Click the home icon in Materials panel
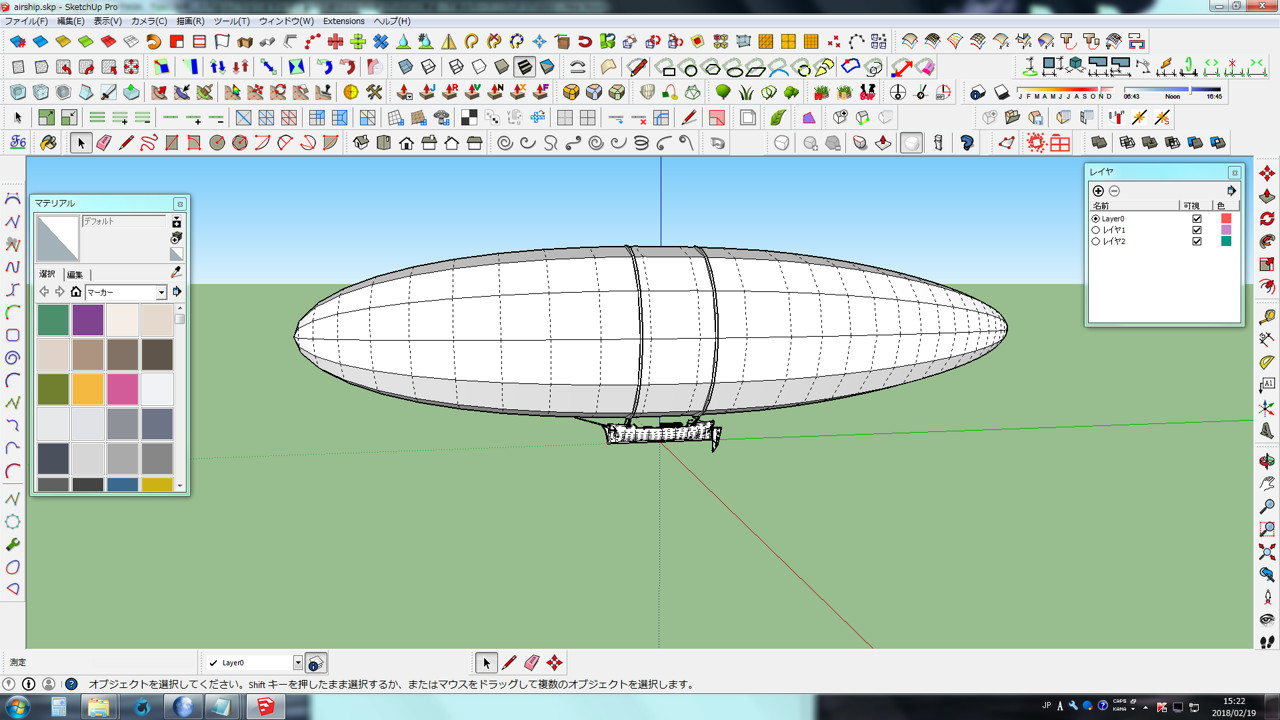1280x720 pixels. point(76,292)
